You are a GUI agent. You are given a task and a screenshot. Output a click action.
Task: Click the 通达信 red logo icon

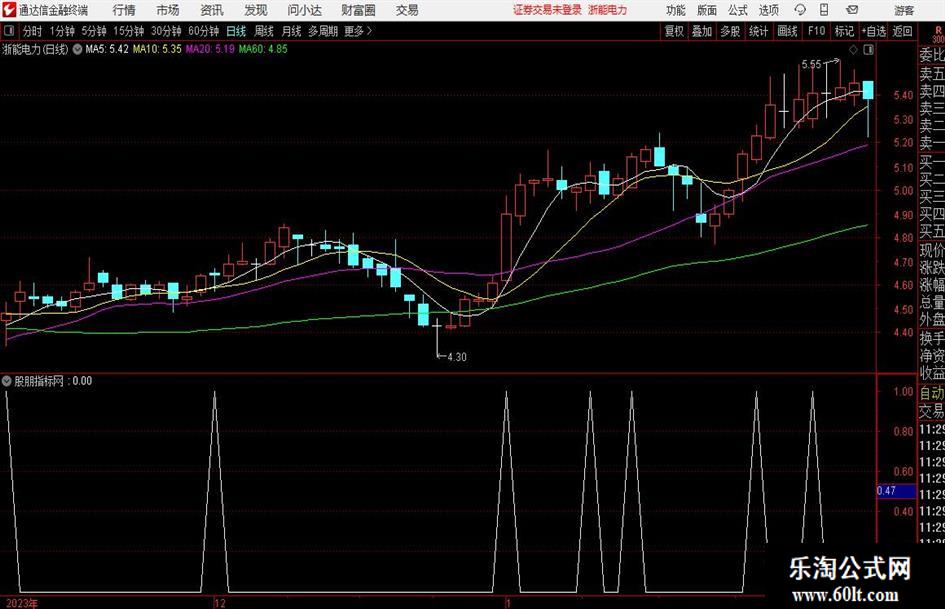point(9,10)
